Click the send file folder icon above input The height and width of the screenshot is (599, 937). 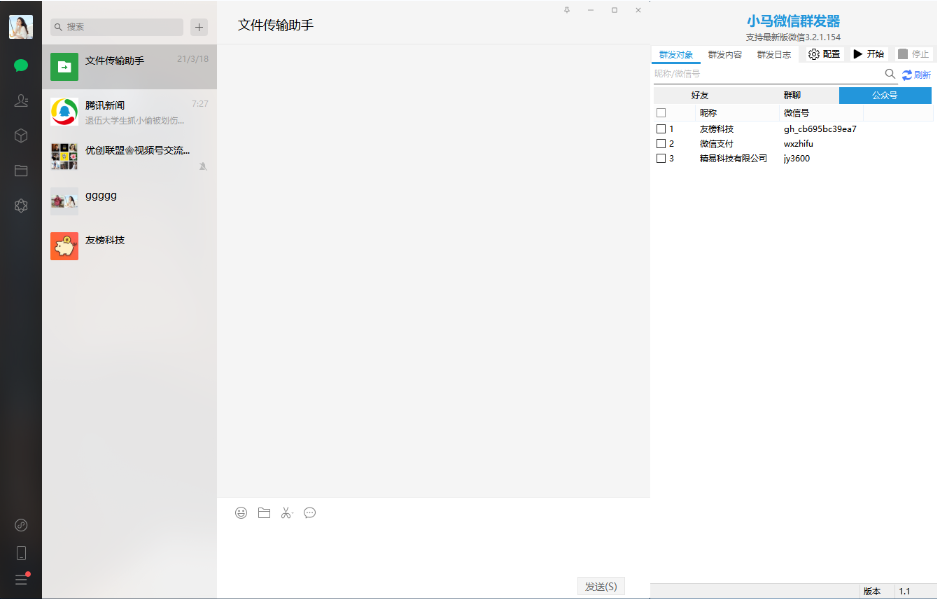pos(264,513)
